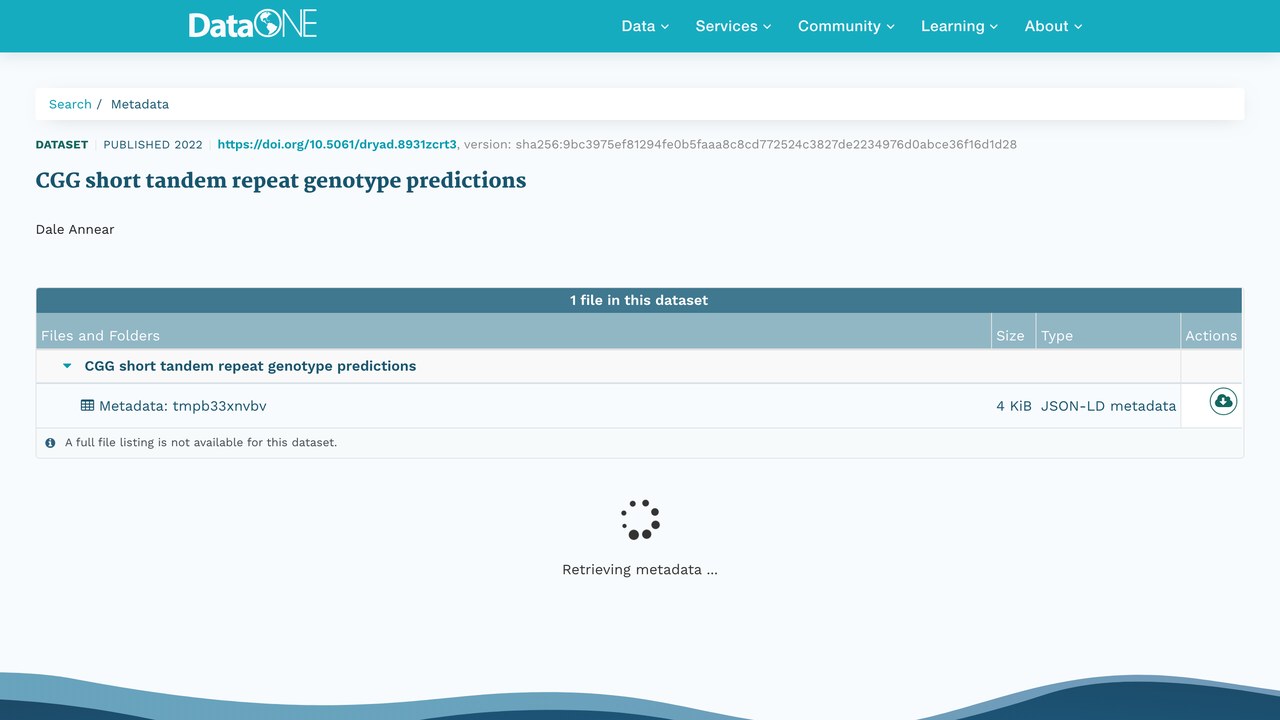The height and width of the screenshot is (720, 1280).
Task: Click the sha256 version string
Action: pos(766,144)
